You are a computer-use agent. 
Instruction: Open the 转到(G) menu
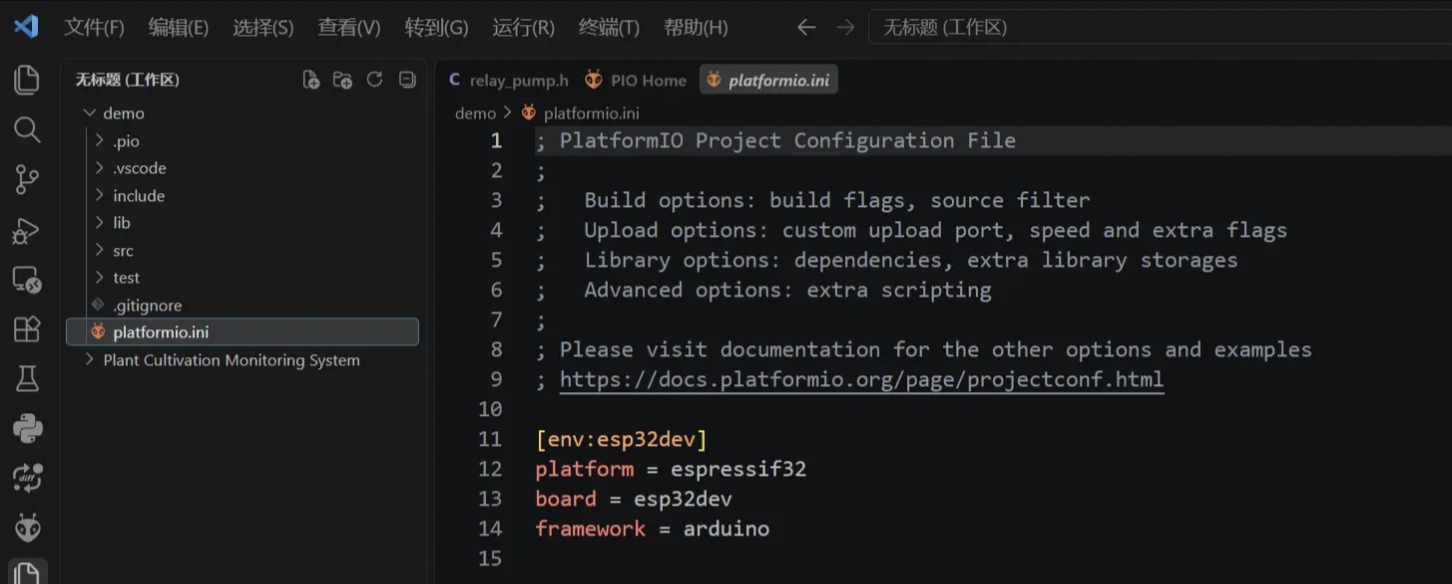coord(436,28)
